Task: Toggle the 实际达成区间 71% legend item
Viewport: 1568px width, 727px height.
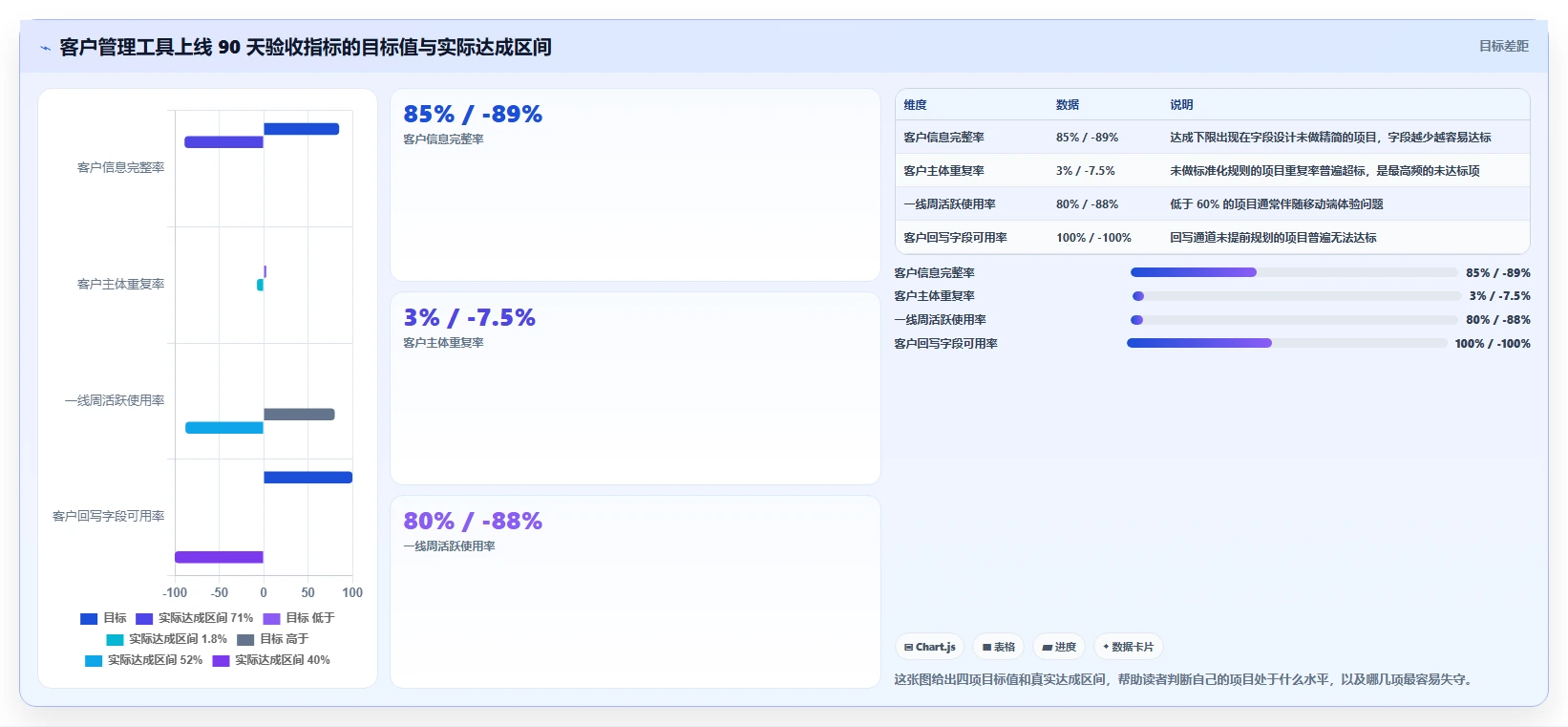Action: click(195, 618)
